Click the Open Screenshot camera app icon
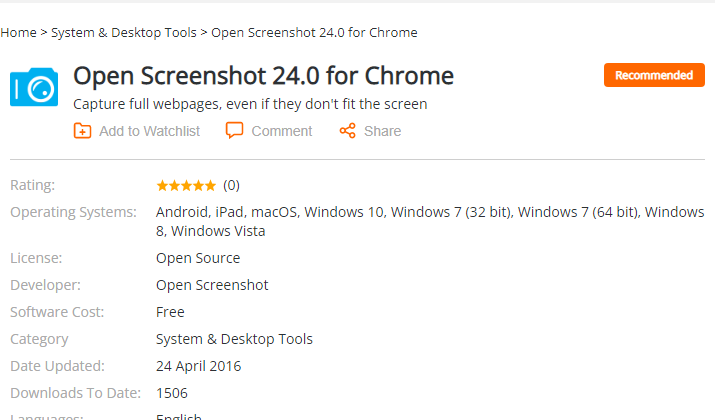Viewport: 715px width, 420px height. coord(34,87)
